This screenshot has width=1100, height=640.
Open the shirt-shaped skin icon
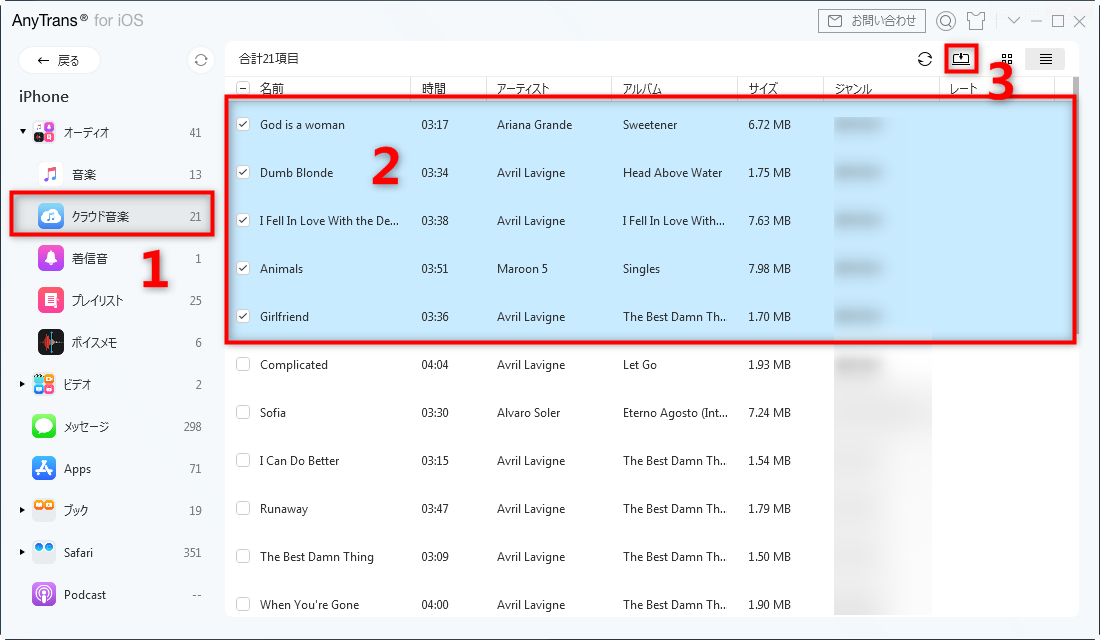click(x=976, y=21)
